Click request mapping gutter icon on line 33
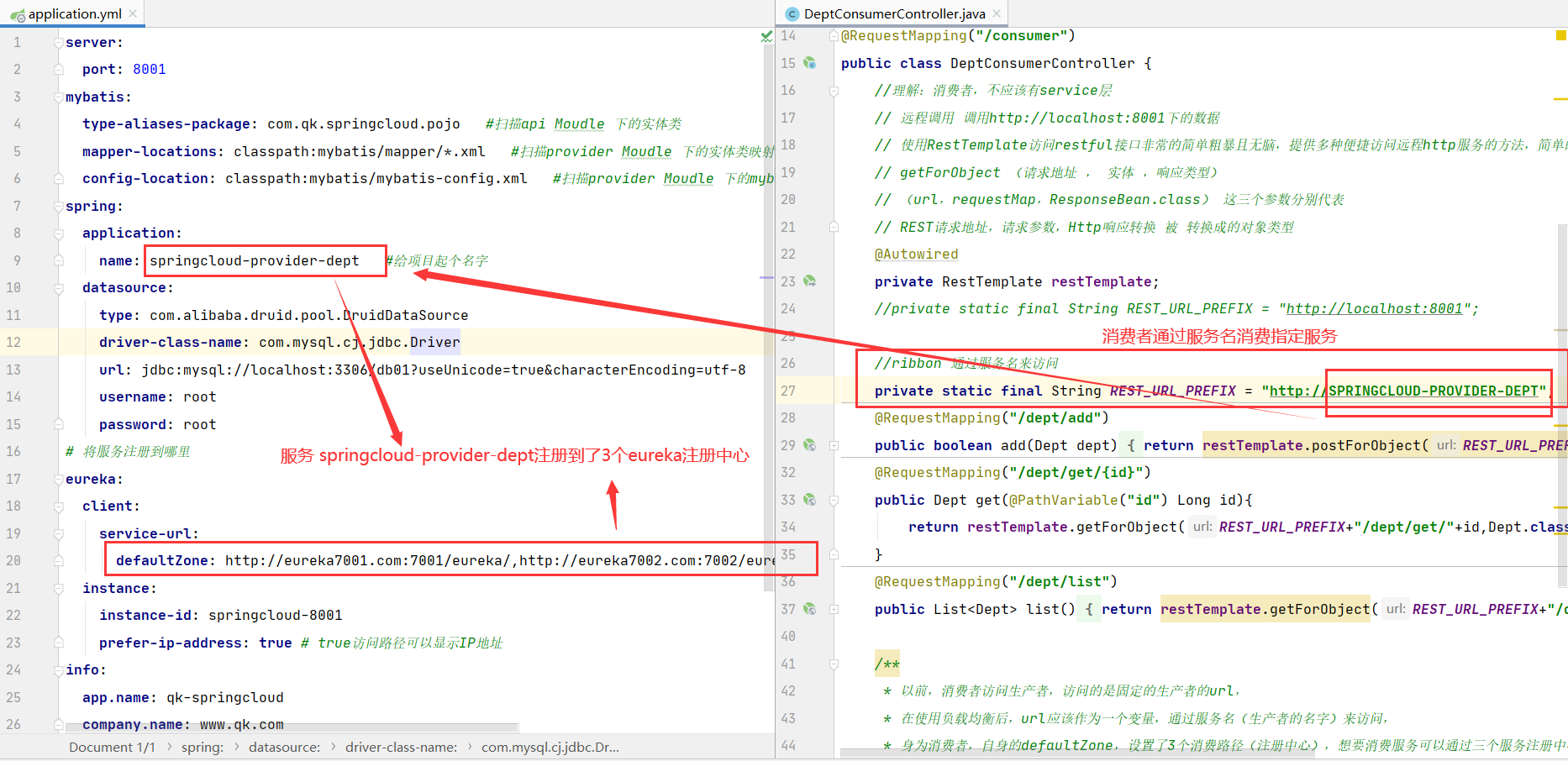 [809, 500]
